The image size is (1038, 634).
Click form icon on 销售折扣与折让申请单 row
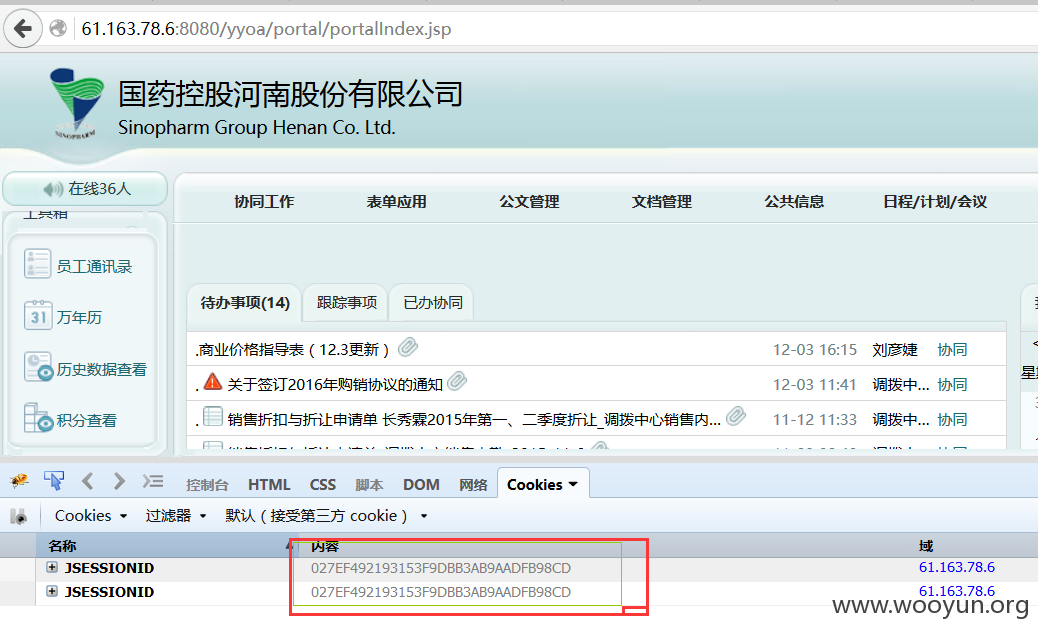[212, 416]
